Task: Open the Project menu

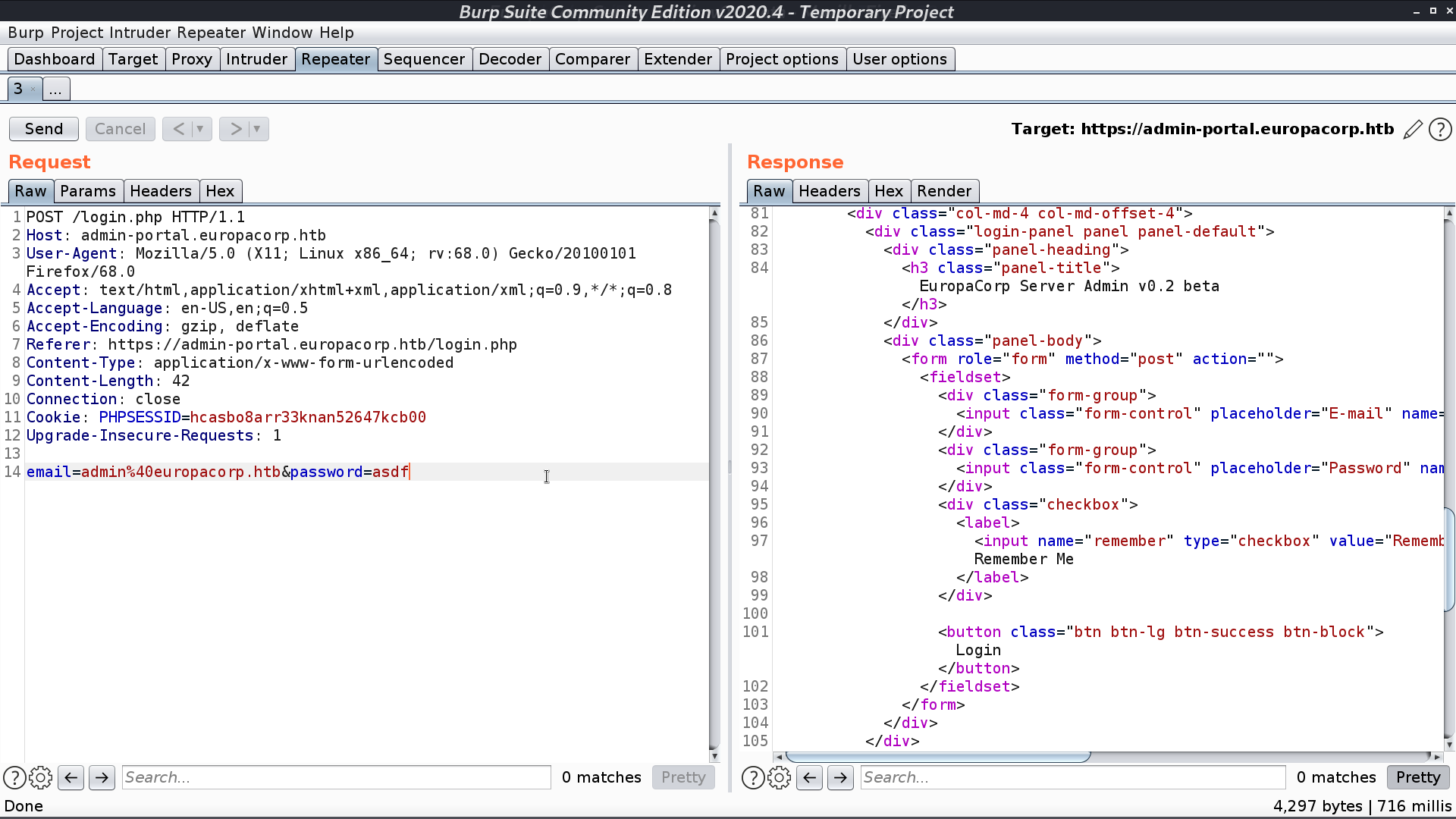Action: click(x=77, y=33)
